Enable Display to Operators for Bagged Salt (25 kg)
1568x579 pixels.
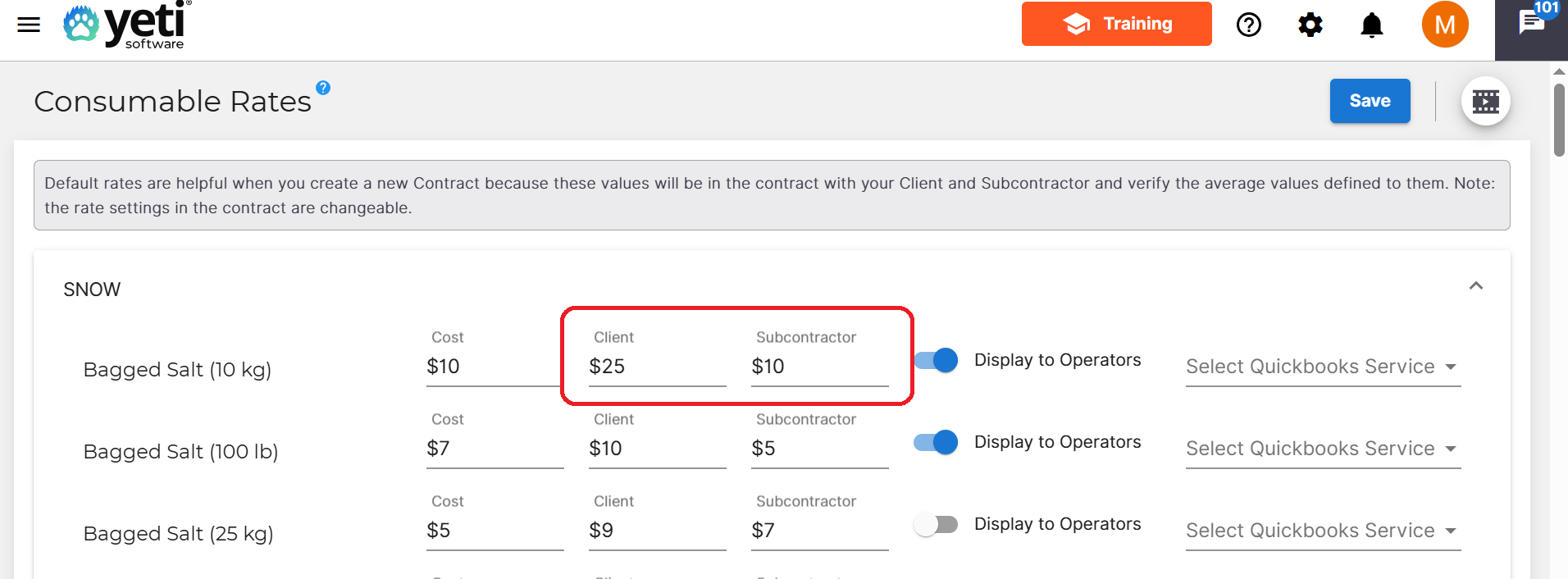936,524
